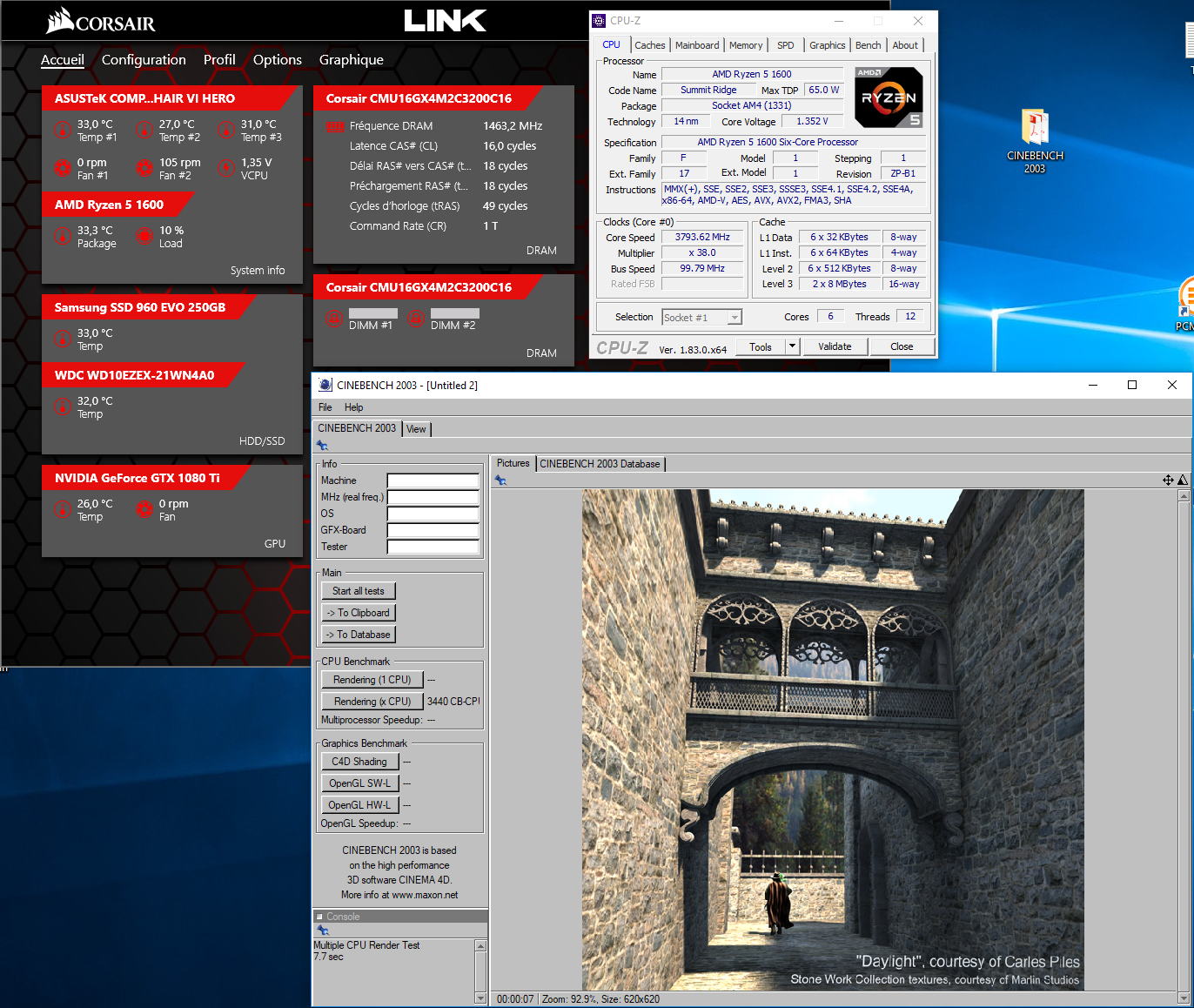This screenshot has width=1194, height=1008.
Task: Click the AMD Ryzen 5 logo in CPU-Z
Action: [889, 97]
